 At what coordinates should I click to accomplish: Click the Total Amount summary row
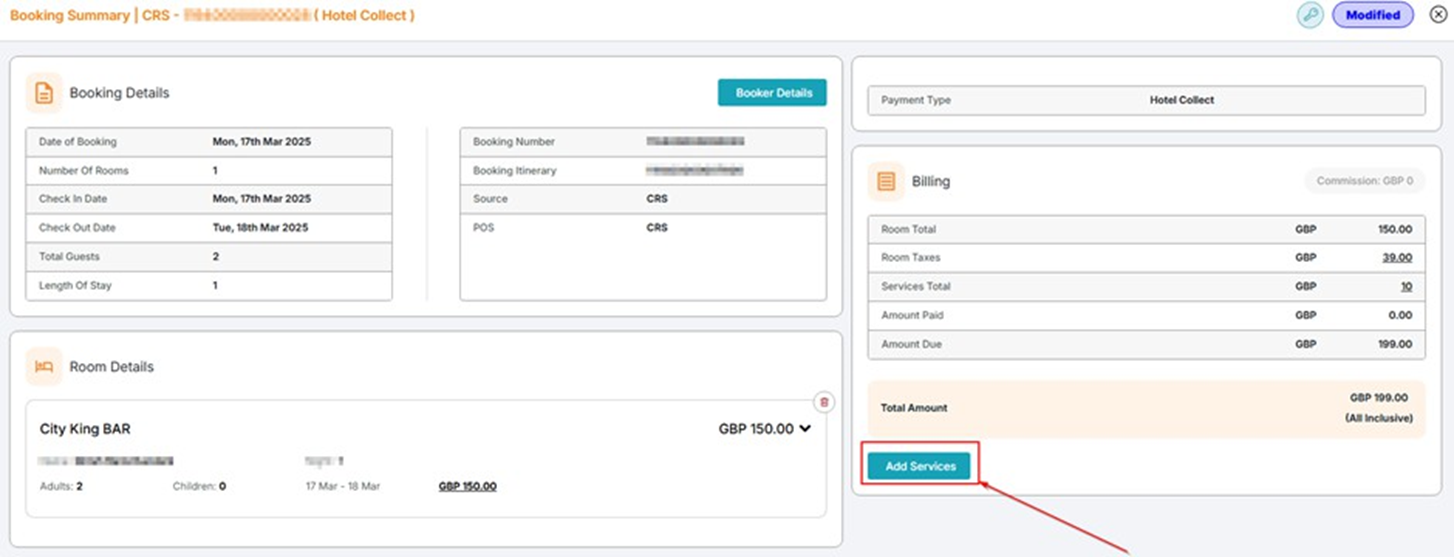(x=1146, y=408)
